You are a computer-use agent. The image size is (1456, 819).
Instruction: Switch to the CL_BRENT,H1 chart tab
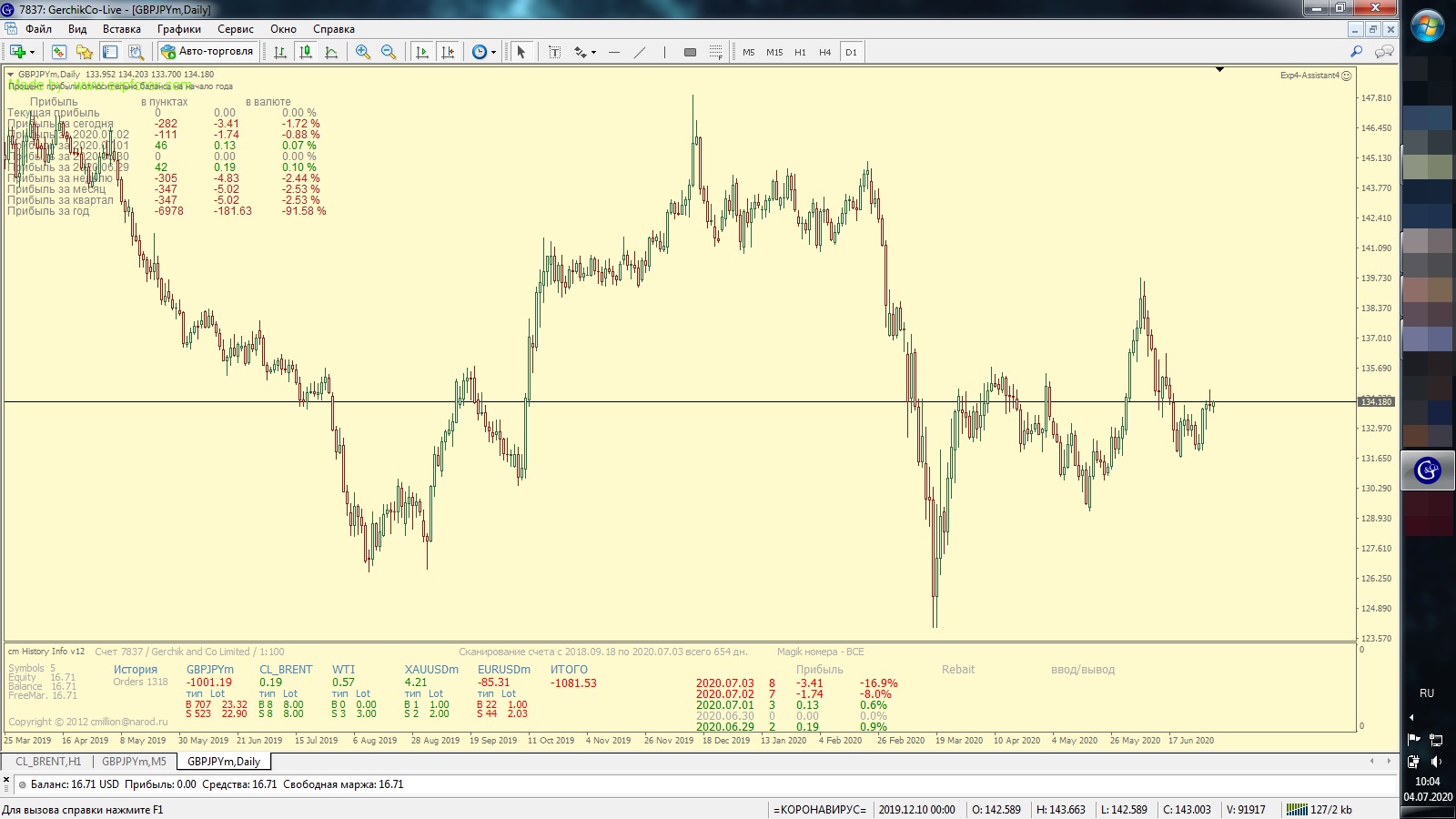click(x=48, y=762)
